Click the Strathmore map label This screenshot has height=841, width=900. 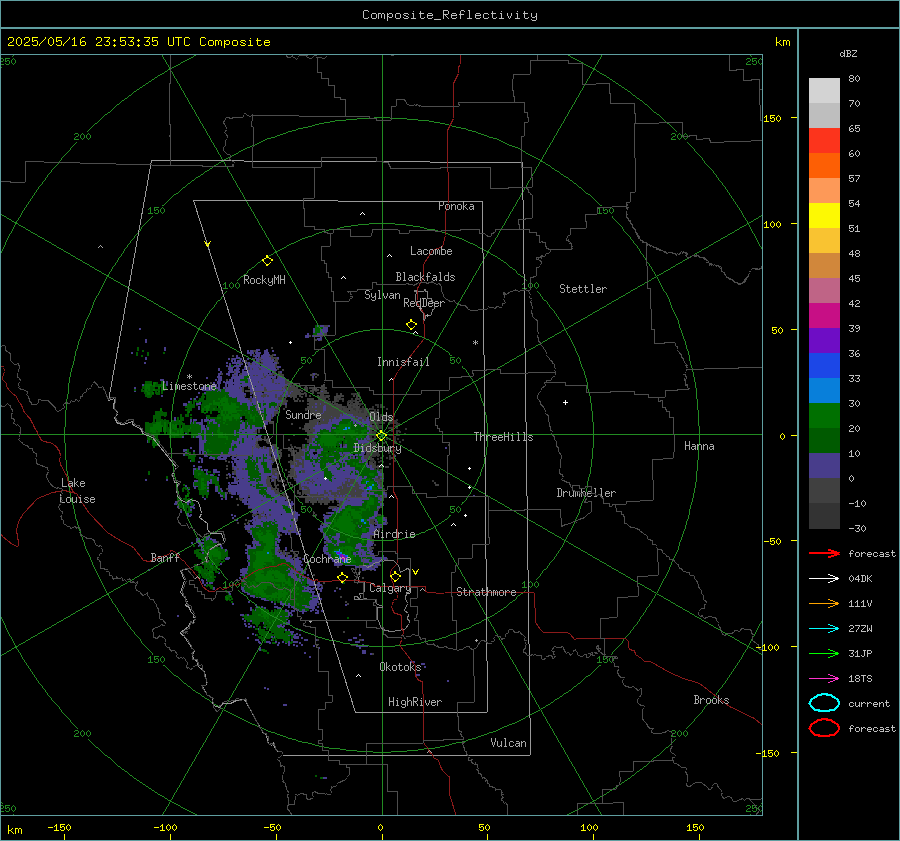[x=486, y=592]
